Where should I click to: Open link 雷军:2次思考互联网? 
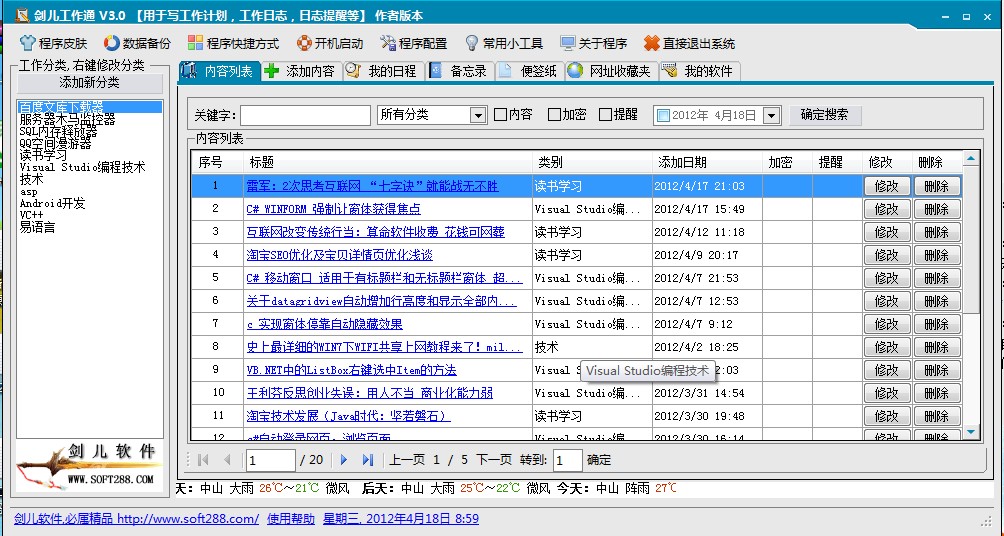click(372, 186)
